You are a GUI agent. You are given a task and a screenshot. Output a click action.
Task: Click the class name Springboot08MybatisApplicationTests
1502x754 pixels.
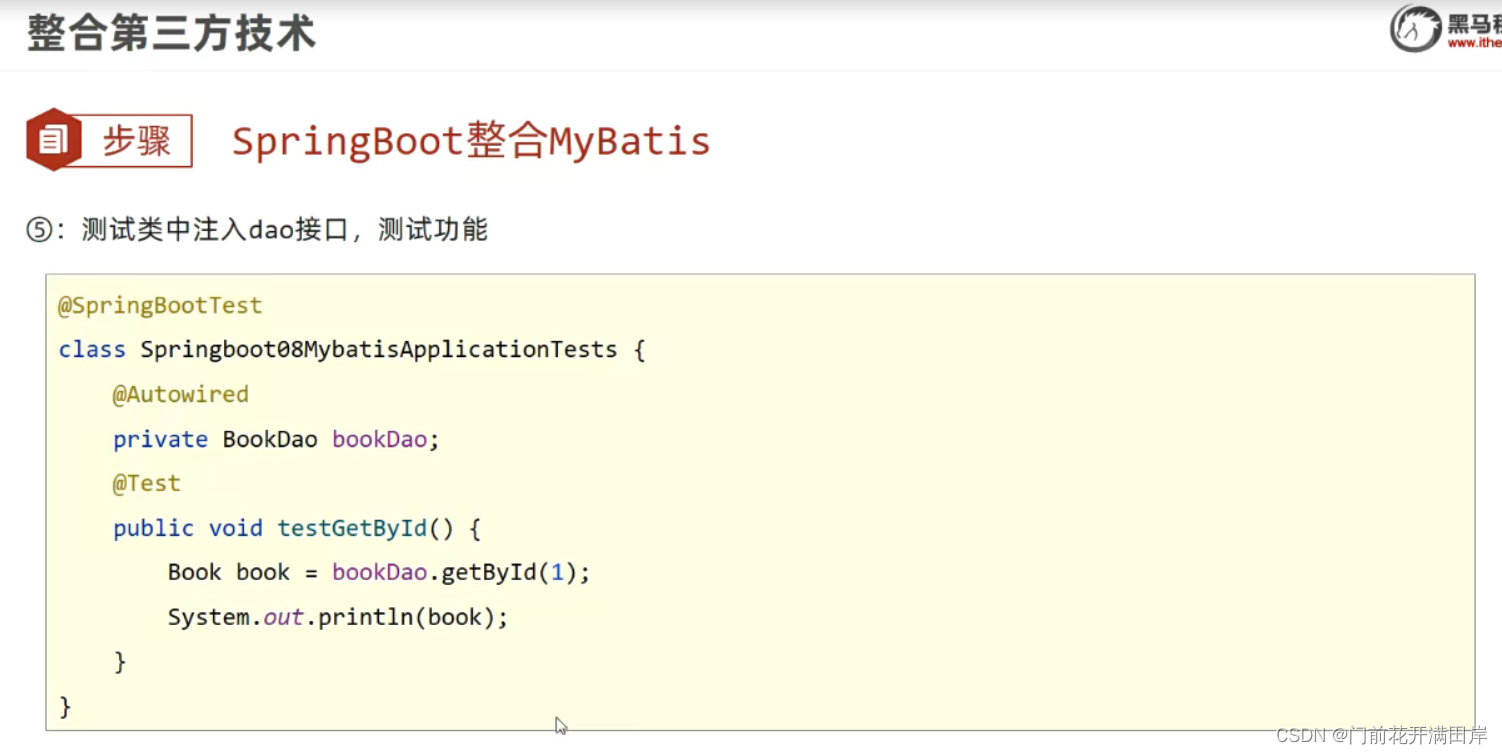pos(379,349)
